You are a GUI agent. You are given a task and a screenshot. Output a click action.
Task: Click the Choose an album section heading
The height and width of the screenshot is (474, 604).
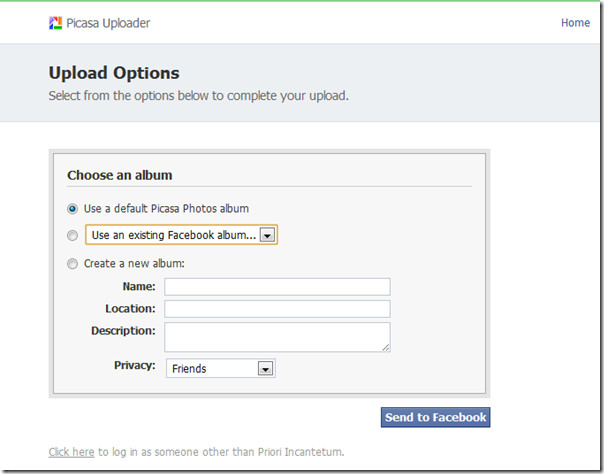pyautogui.click(x=119, y=175)
